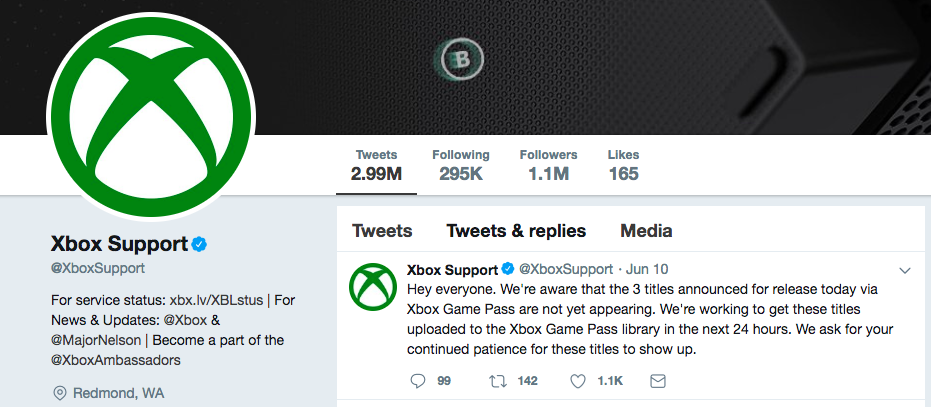This screenshot has height=407, width=931.
Task: Open the xbx.lv/XBLstus service status link
Action: tap(216, 300)
